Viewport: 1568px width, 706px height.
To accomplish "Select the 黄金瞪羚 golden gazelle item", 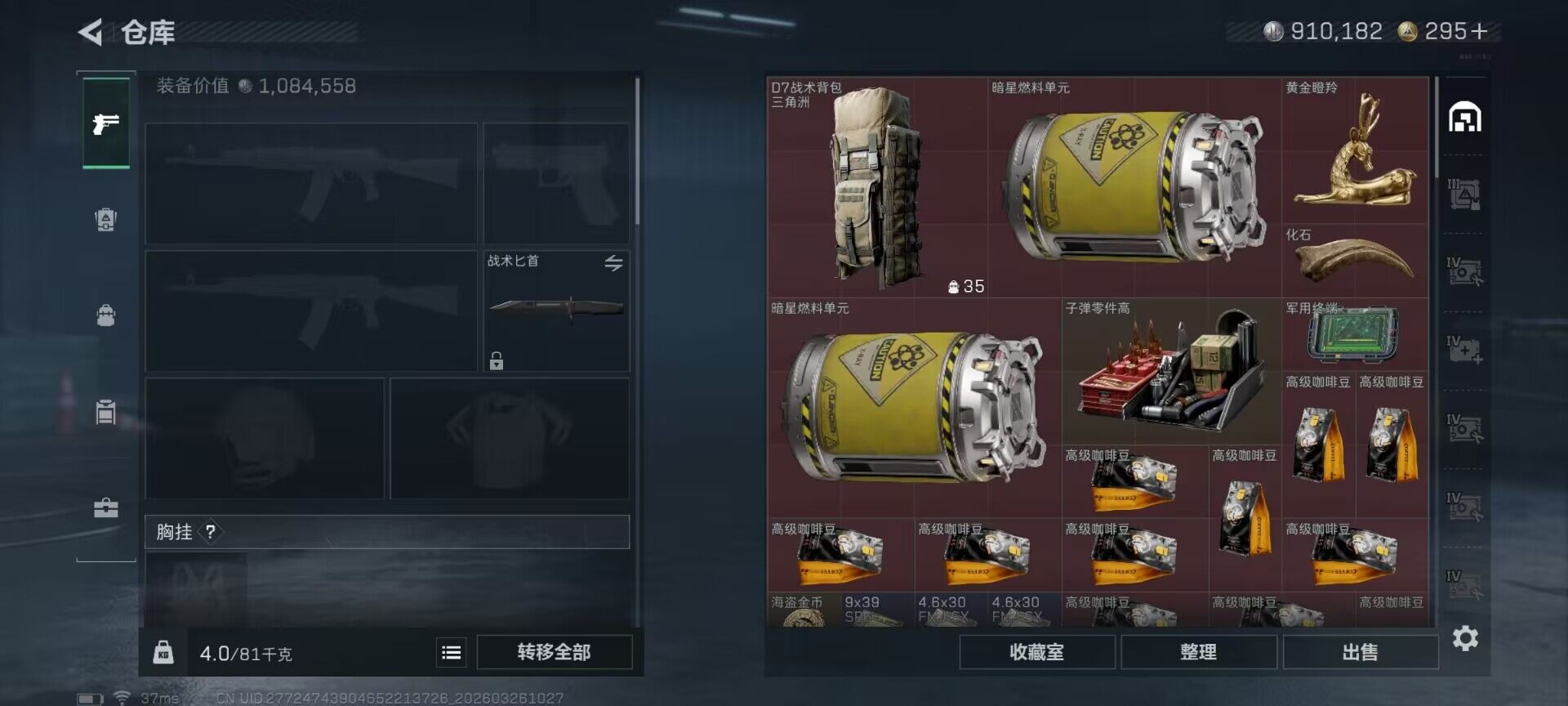I will [1355, 150].
